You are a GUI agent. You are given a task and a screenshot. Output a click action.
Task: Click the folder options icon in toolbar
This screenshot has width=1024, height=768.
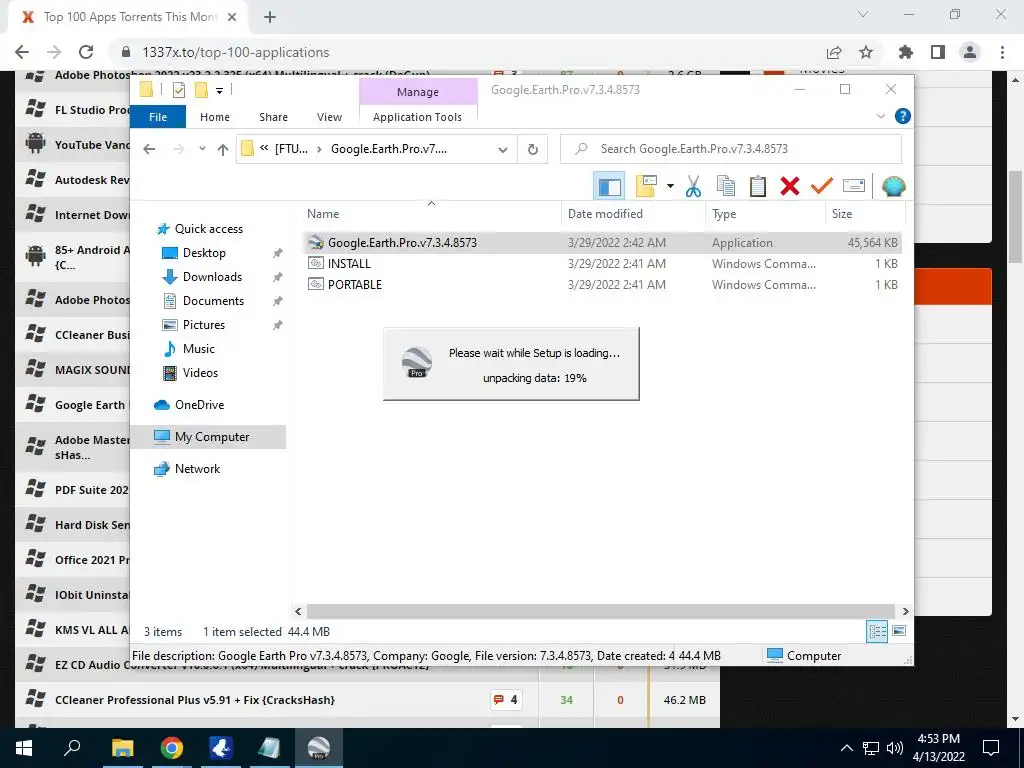(x=646, y=186)
